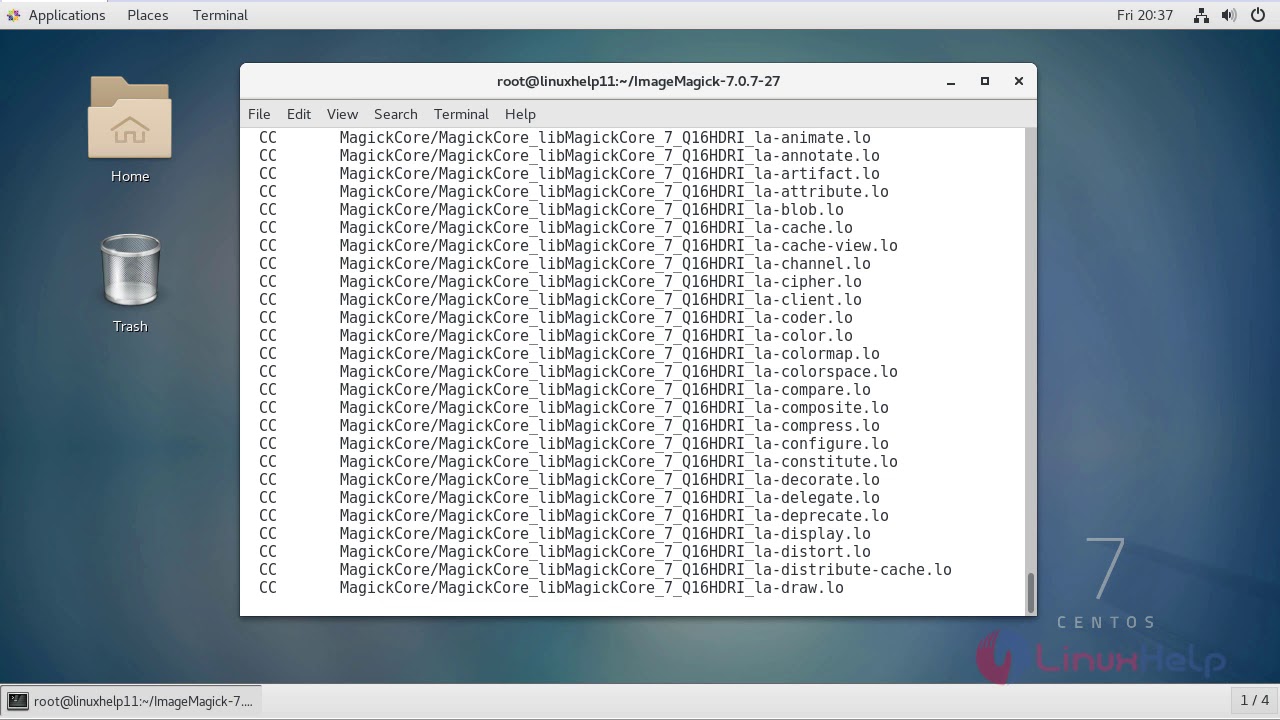Click terminal icon in bottom taskbar
This screenshot has width=1280, height=720.
click(x=18, y=701)
